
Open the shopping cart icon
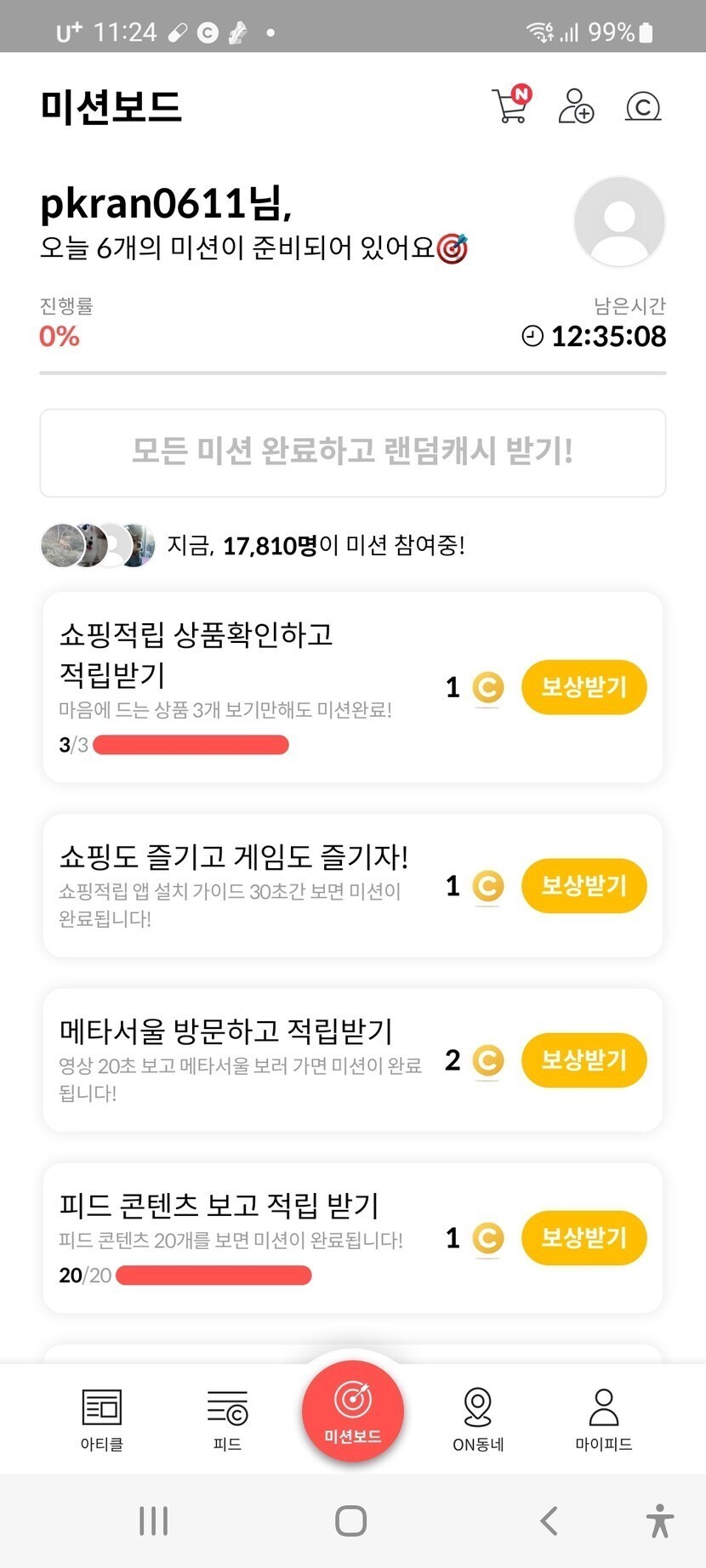[510, 106]
